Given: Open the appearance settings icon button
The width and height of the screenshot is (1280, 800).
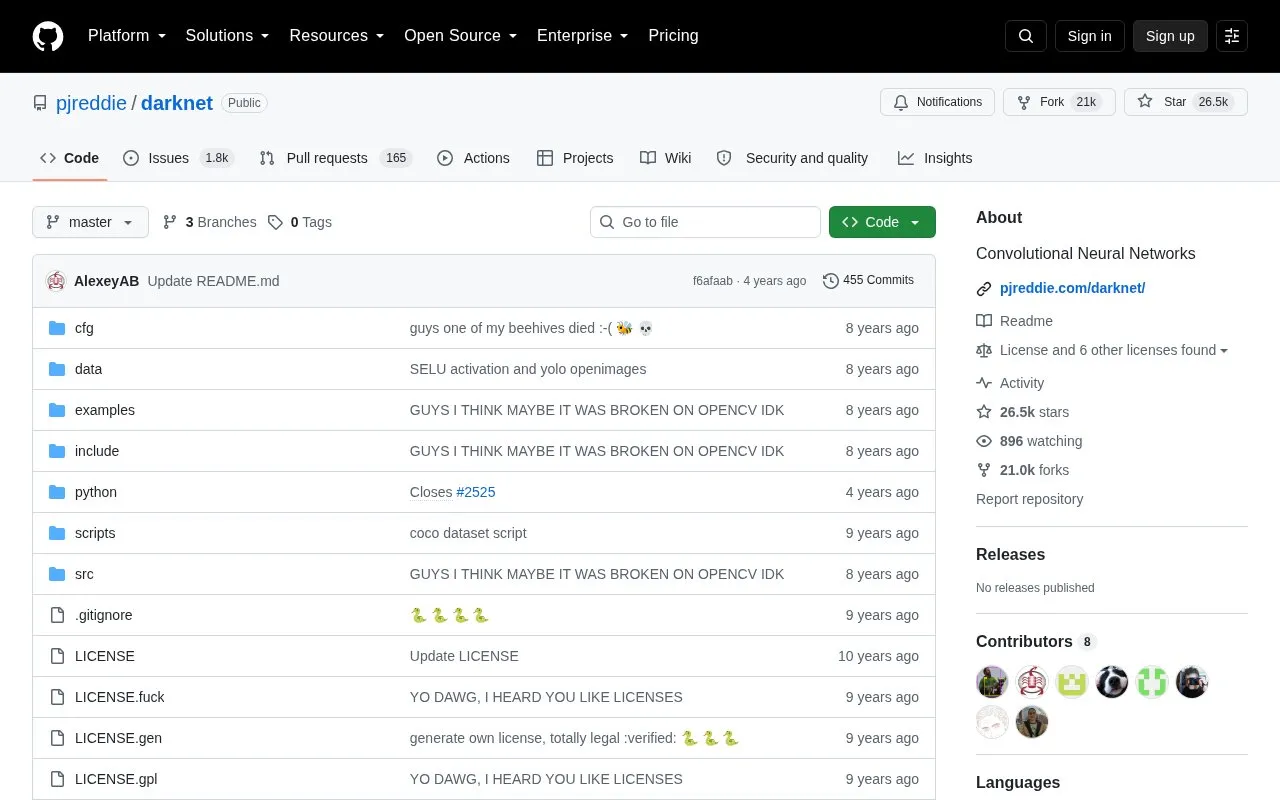Looking at the screenshot, I should point(1232,36).
